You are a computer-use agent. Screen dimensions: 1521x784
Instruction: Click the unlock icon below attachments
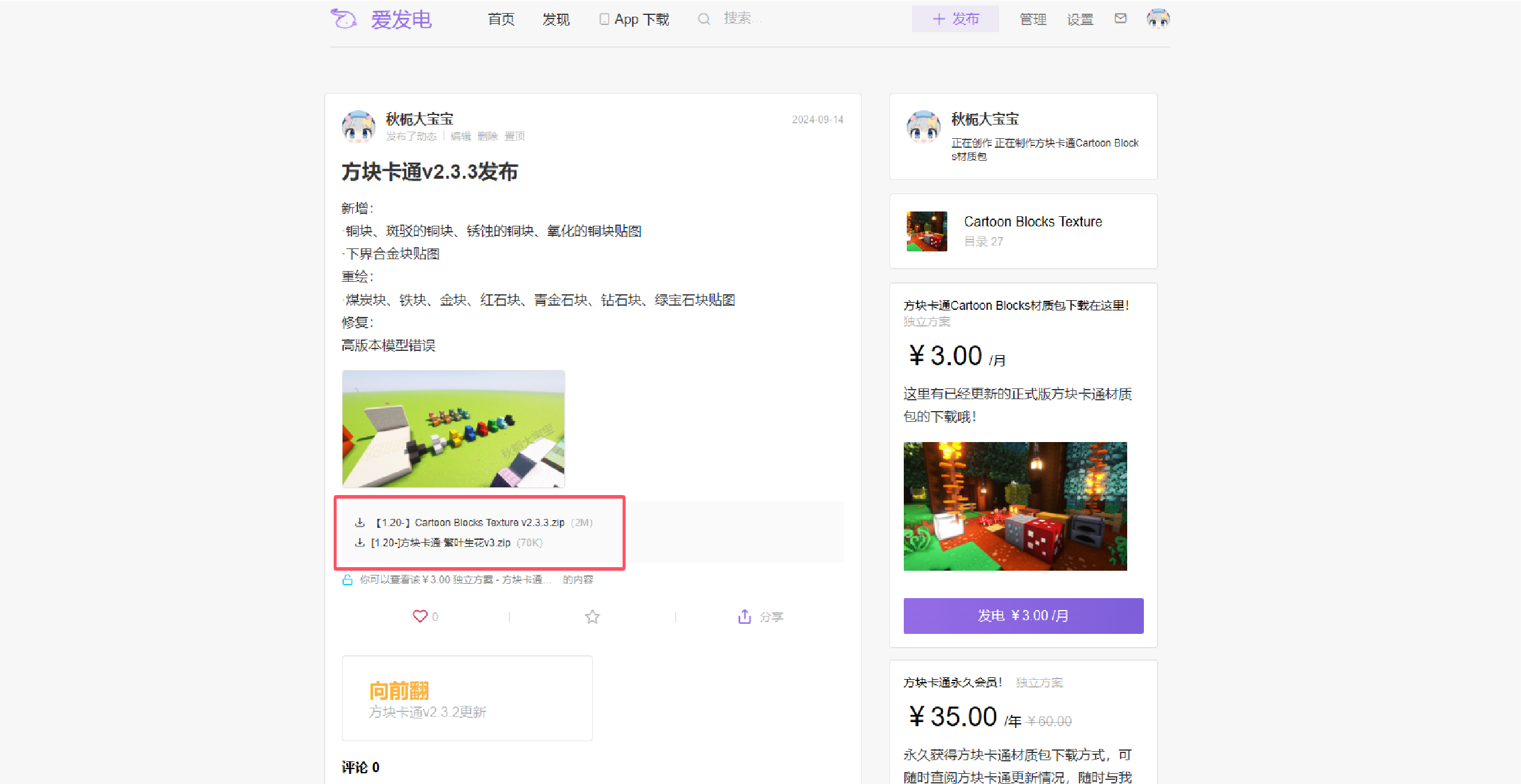coord(347,580)
